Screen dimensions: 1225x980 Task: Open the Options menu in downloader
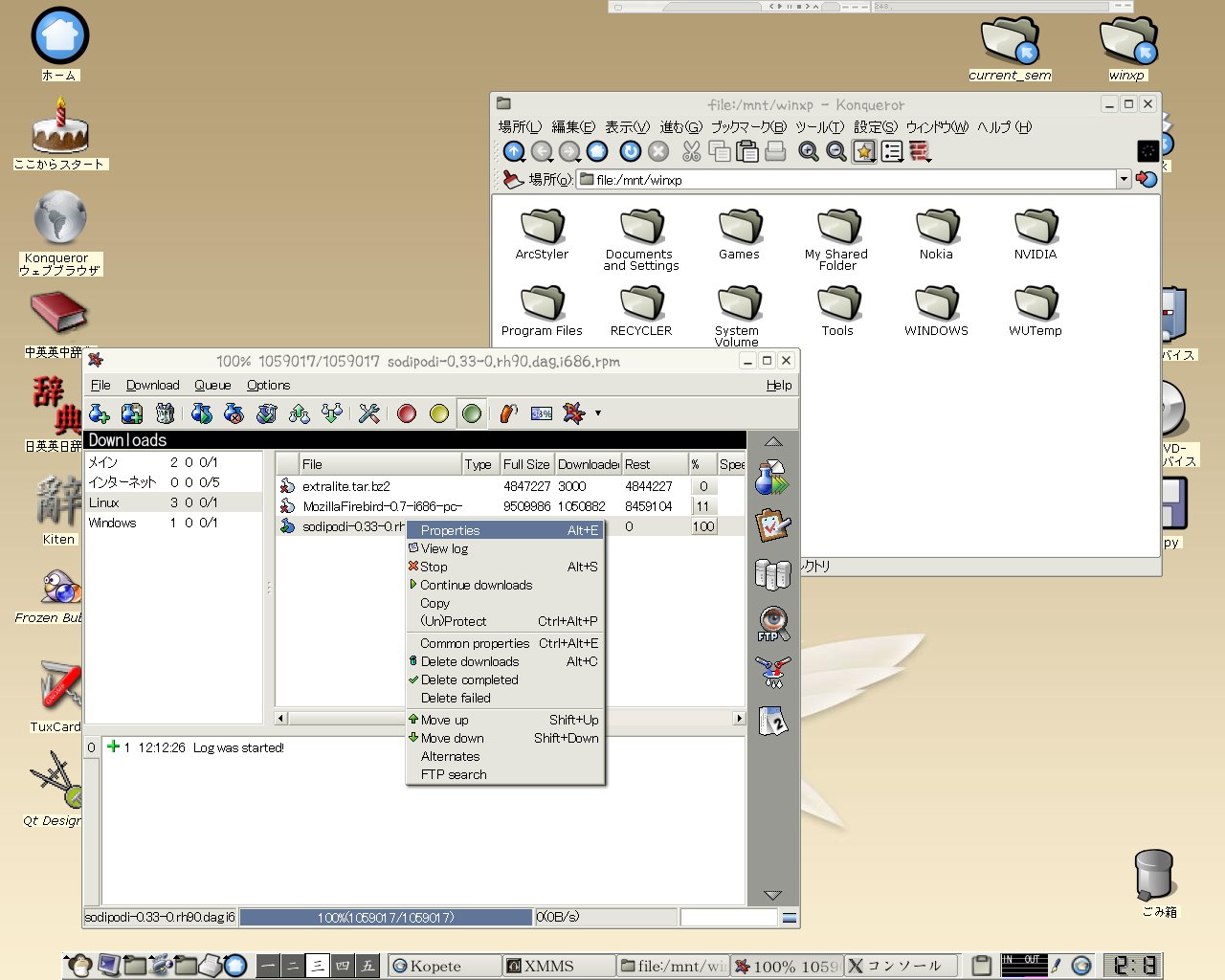[268, 385]
